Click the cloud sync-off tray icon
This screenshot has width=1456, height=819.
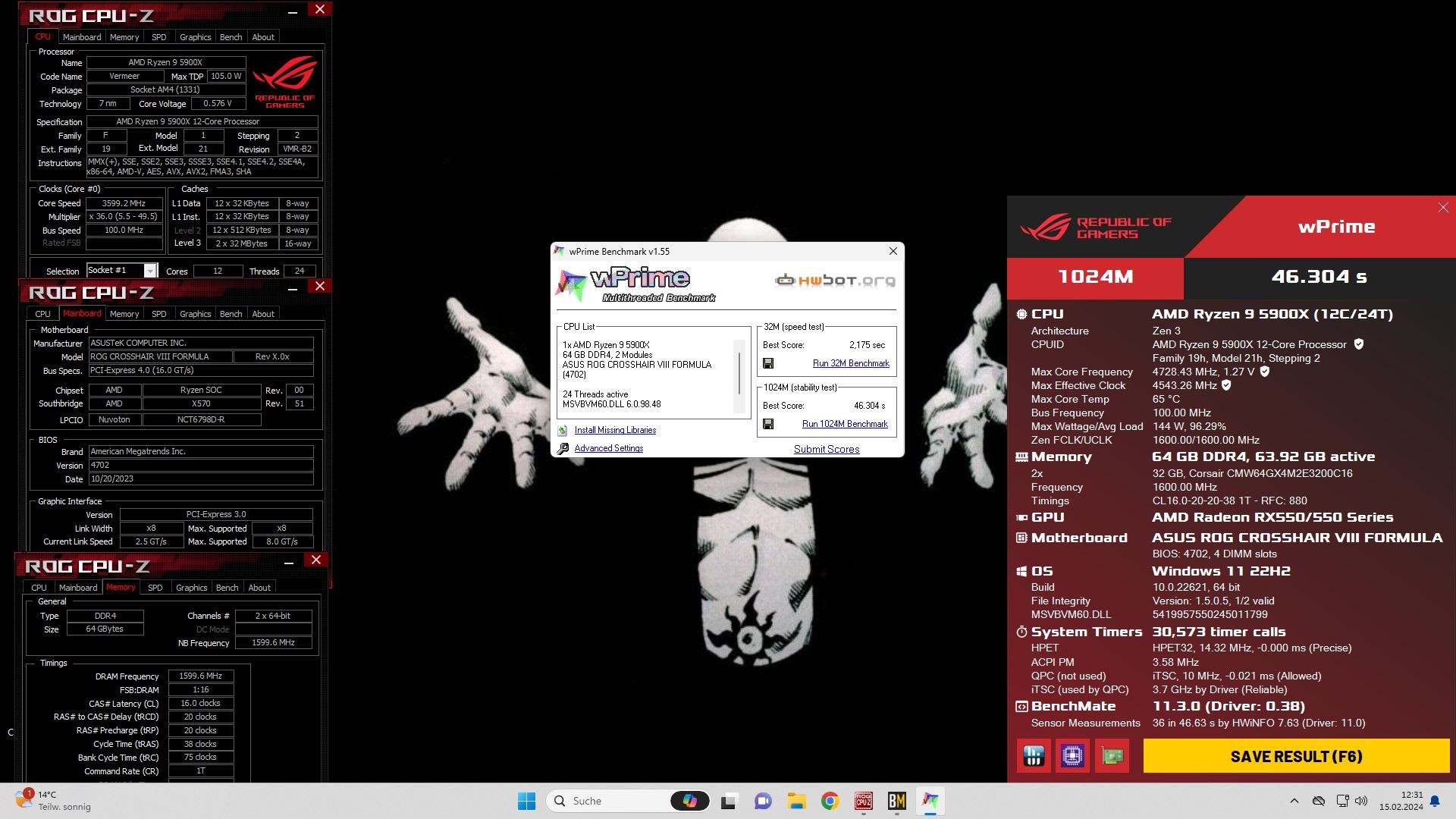[x=1319, y=801]
